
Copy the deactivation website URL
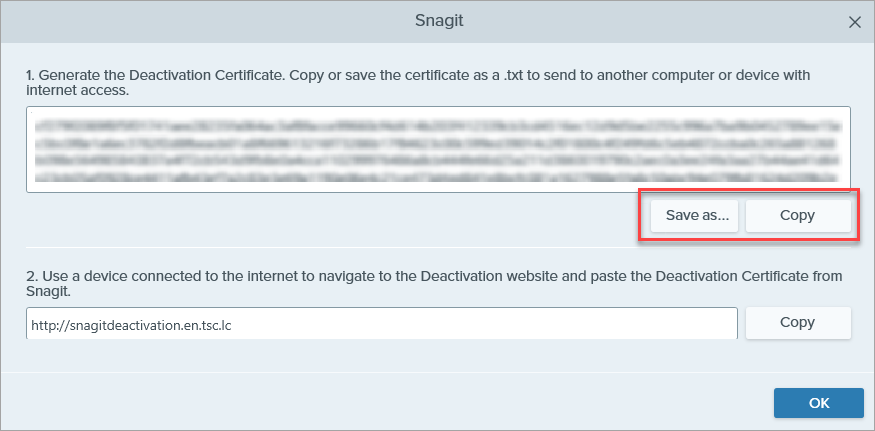[x=797, y=323]
